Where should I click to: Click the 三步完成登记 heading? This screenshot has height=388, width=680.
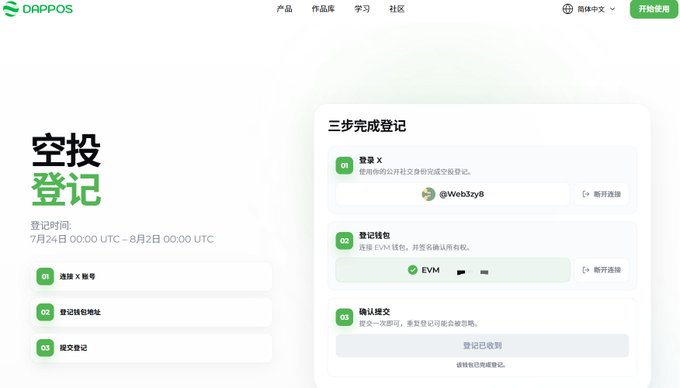click(x=367, y=126)
